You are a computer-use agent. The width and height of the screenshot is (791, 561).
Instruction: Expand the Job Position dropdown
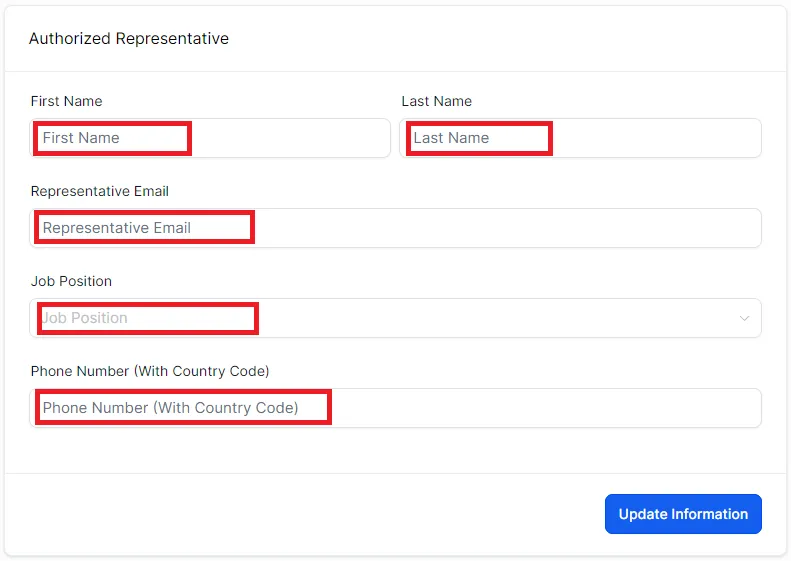click(396, 318)
